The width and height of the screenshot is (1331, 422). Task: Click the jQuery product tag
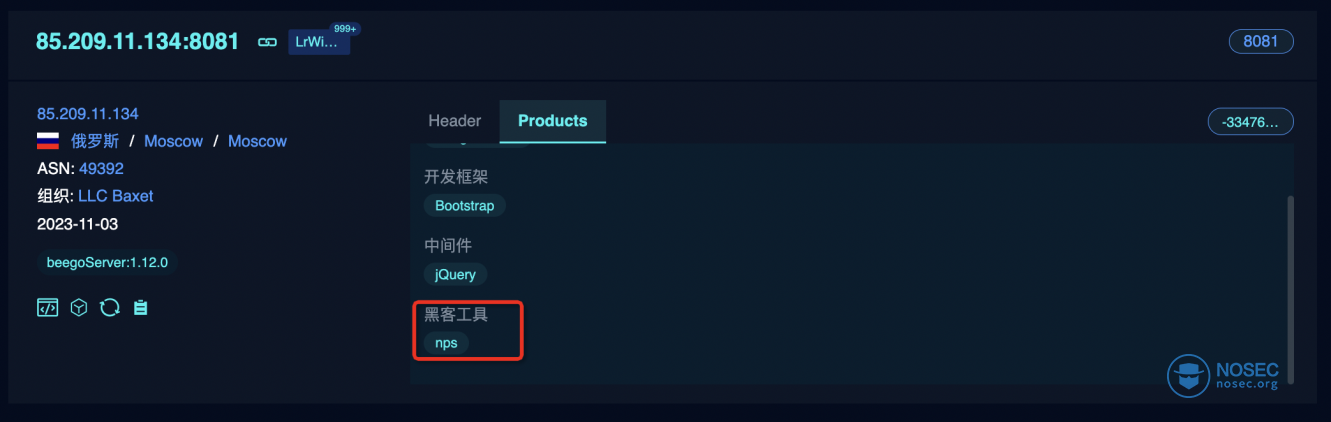456,274
